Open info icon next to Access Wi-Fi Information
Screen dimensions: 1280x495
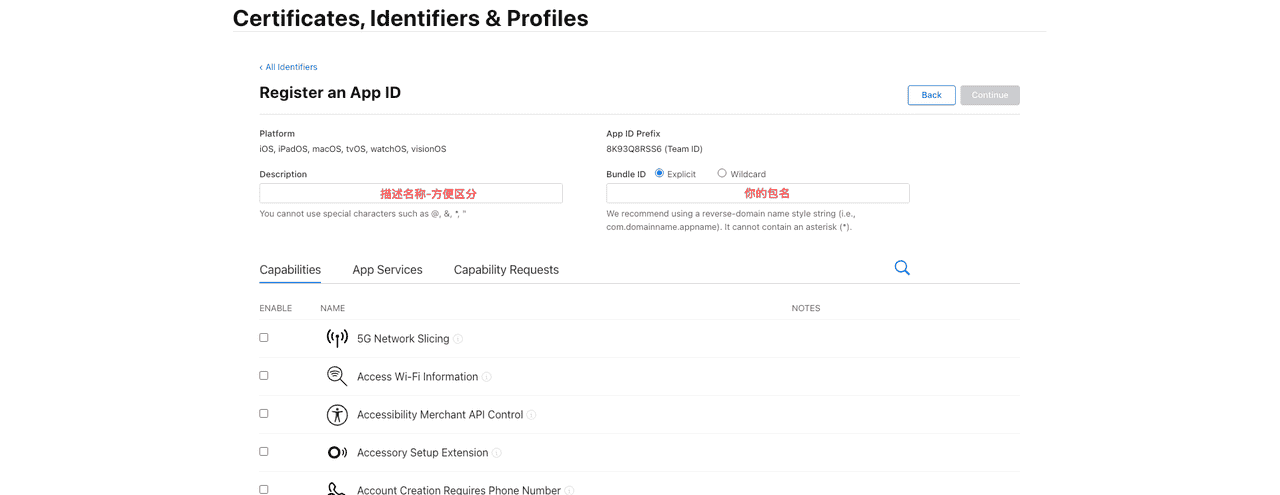point(487,377)
